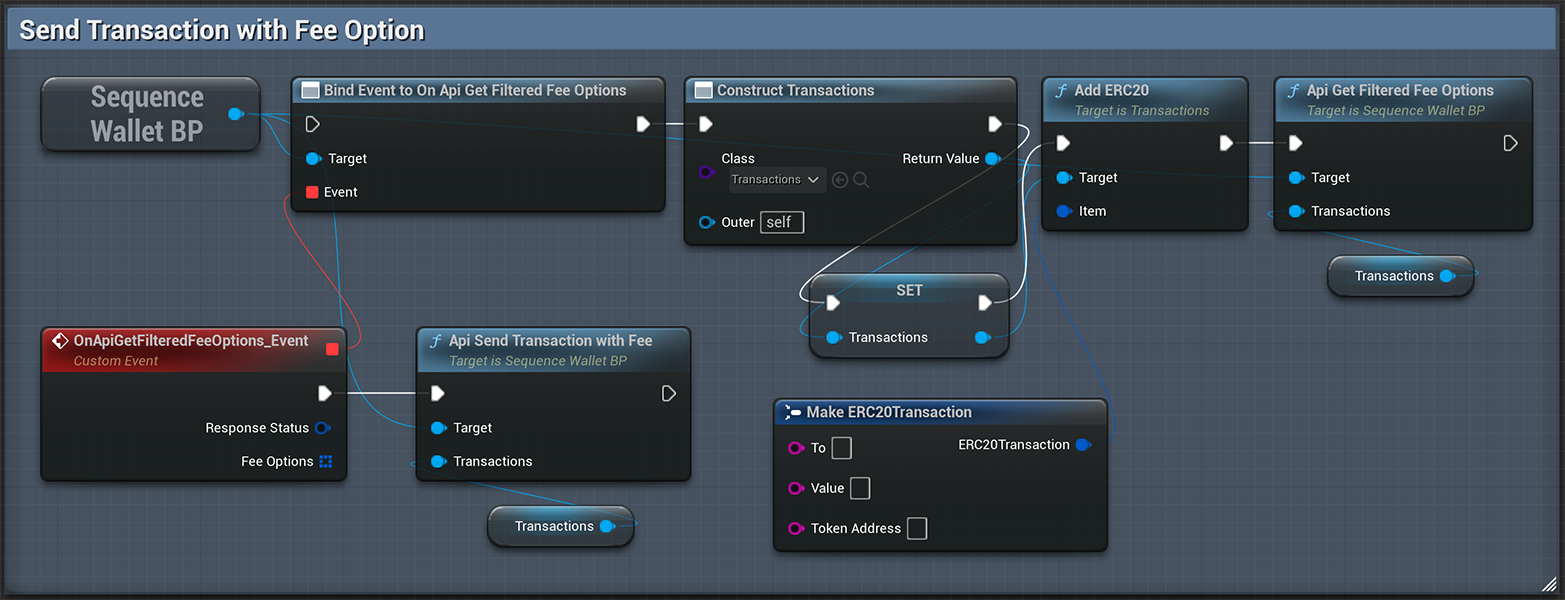Click Return Value pin on Construct Transactions
This screenshot has height=600, width=1565.
[x=992, y=158]
